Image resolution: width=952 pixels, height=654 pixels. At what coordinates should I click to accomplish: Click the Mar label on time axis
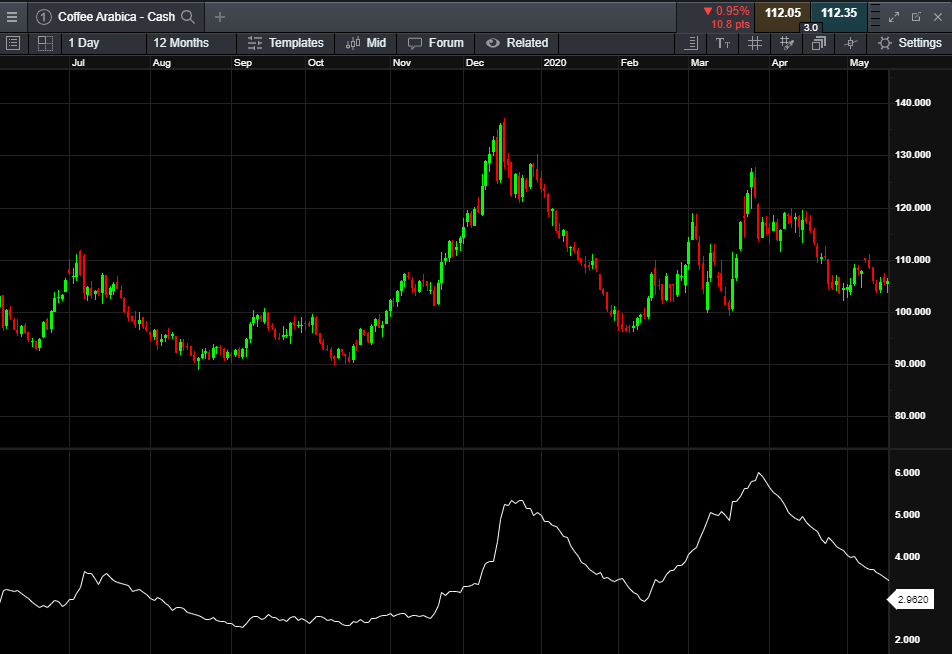coord(699,63)
